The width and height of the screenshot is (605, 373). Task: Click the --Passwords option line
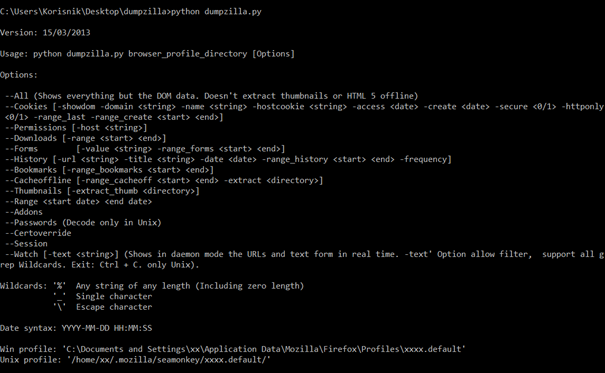click(x=83, y=223)
